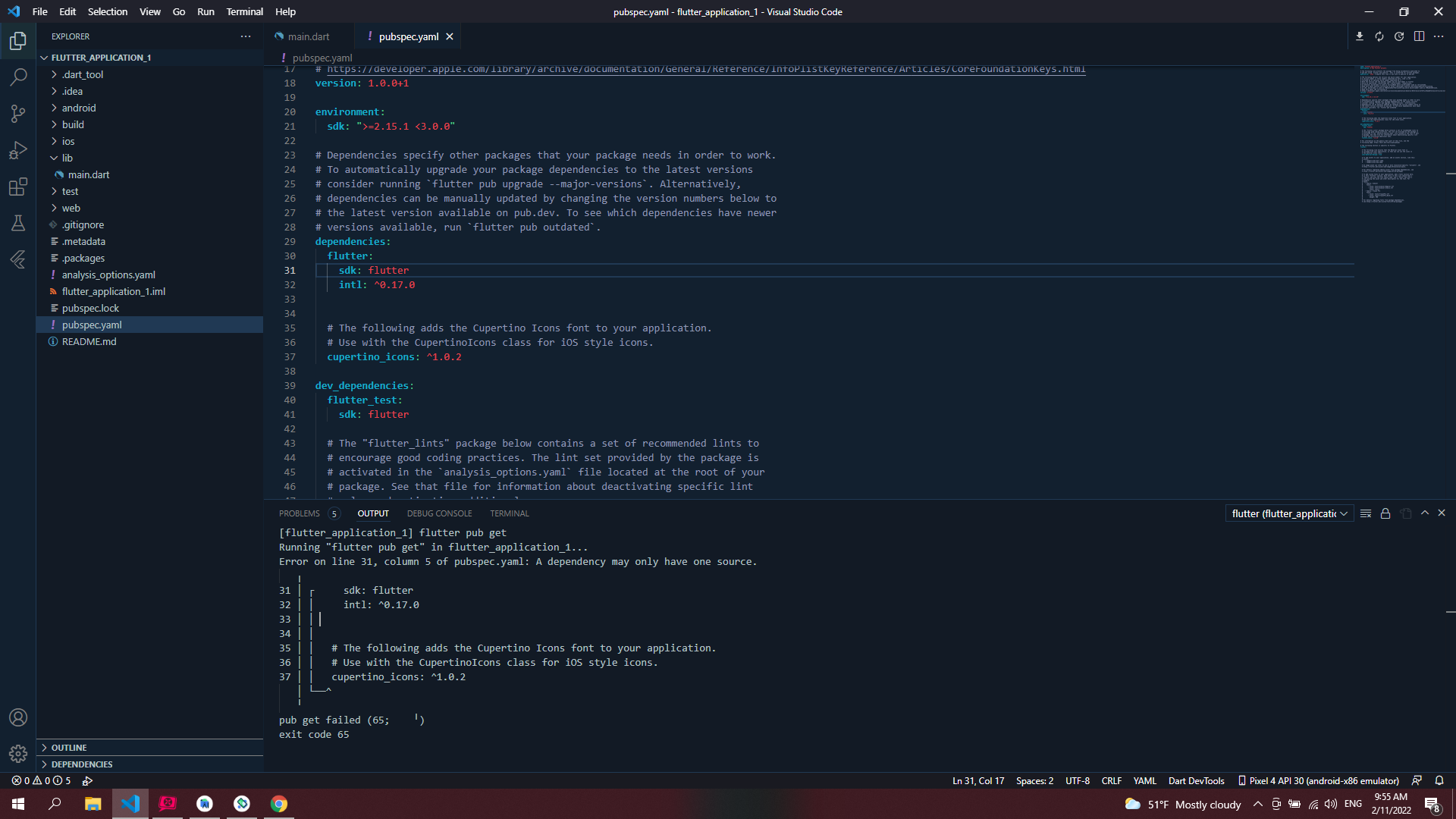Open the Accounts menu

(x=18, y=717)
